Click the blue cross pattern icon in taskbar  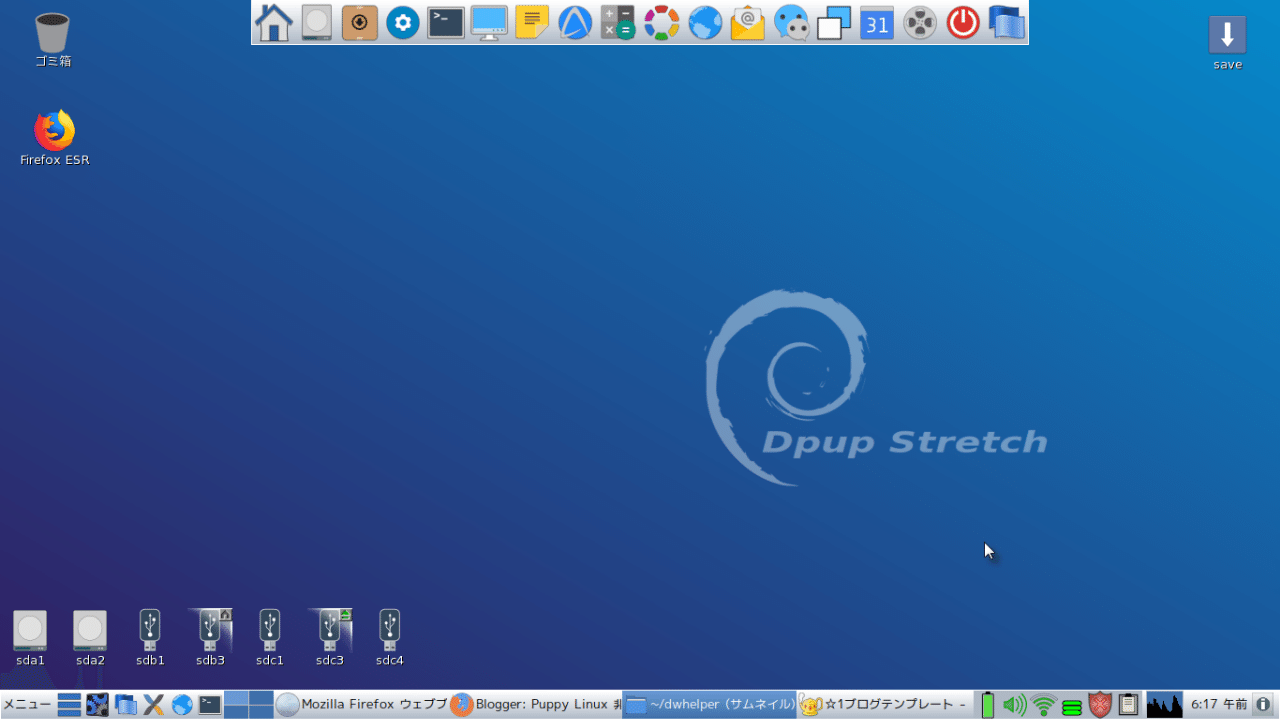97,705
